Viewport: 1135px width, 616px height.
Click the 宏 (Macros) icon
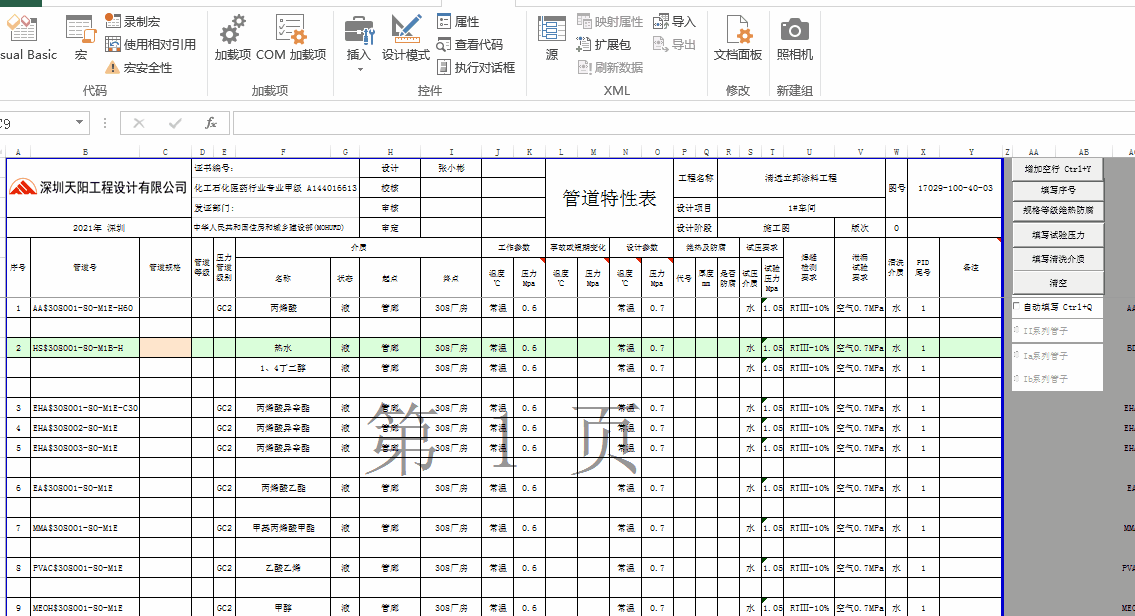click(80, 38)
